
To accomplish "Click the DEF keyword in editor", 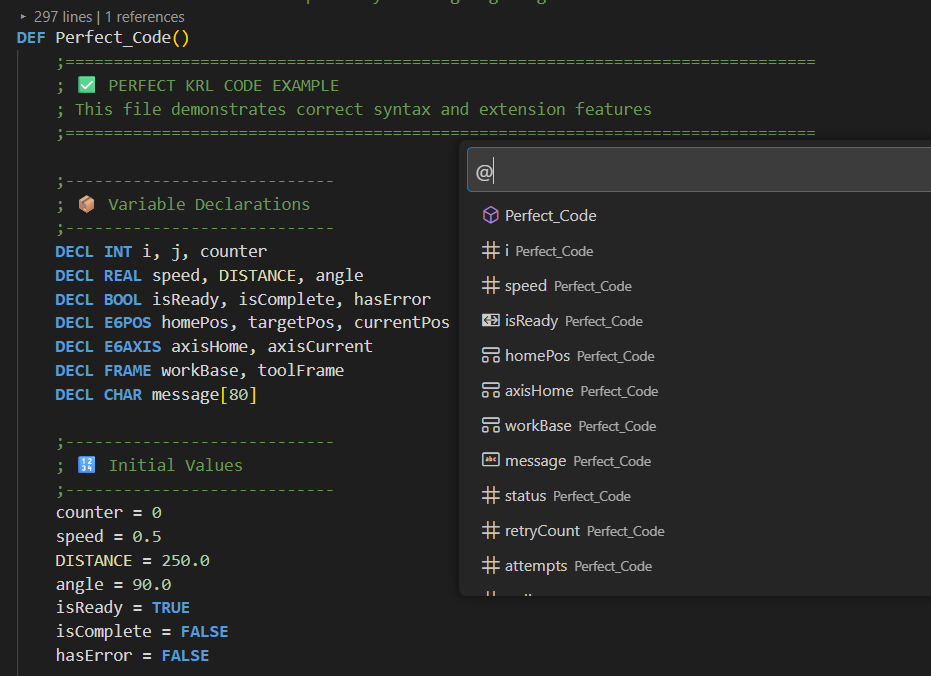I will [x=31, y=37].
